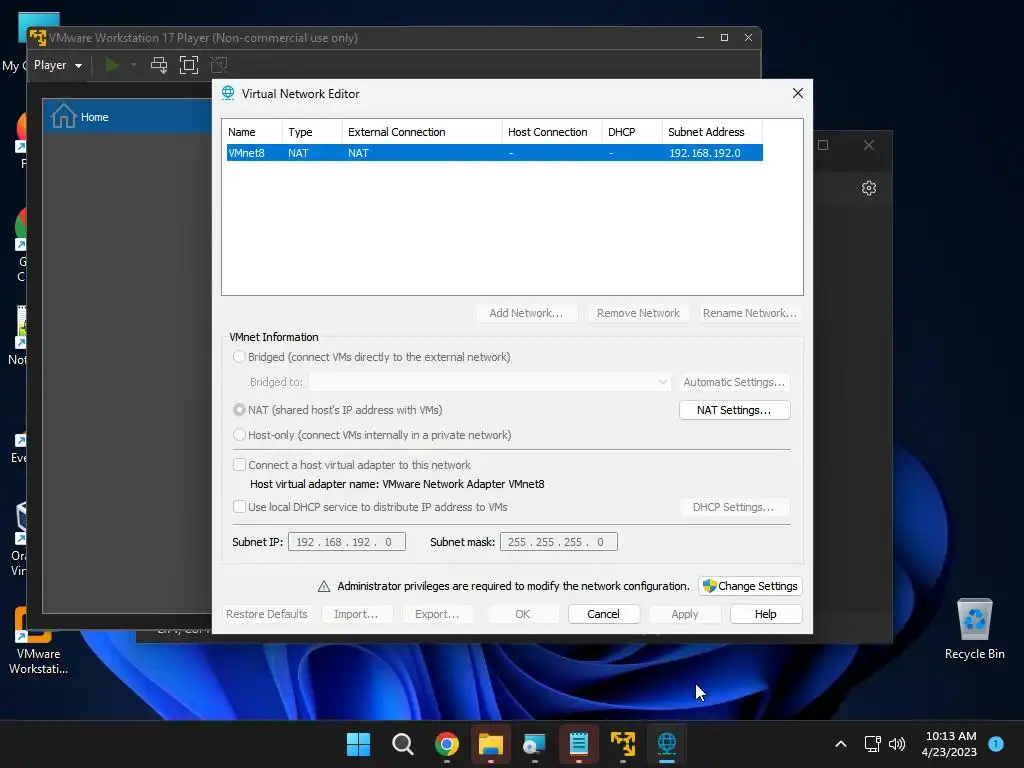Click the Add Network button
This screenshot has width=1024, height=768.
coord(526,313)
